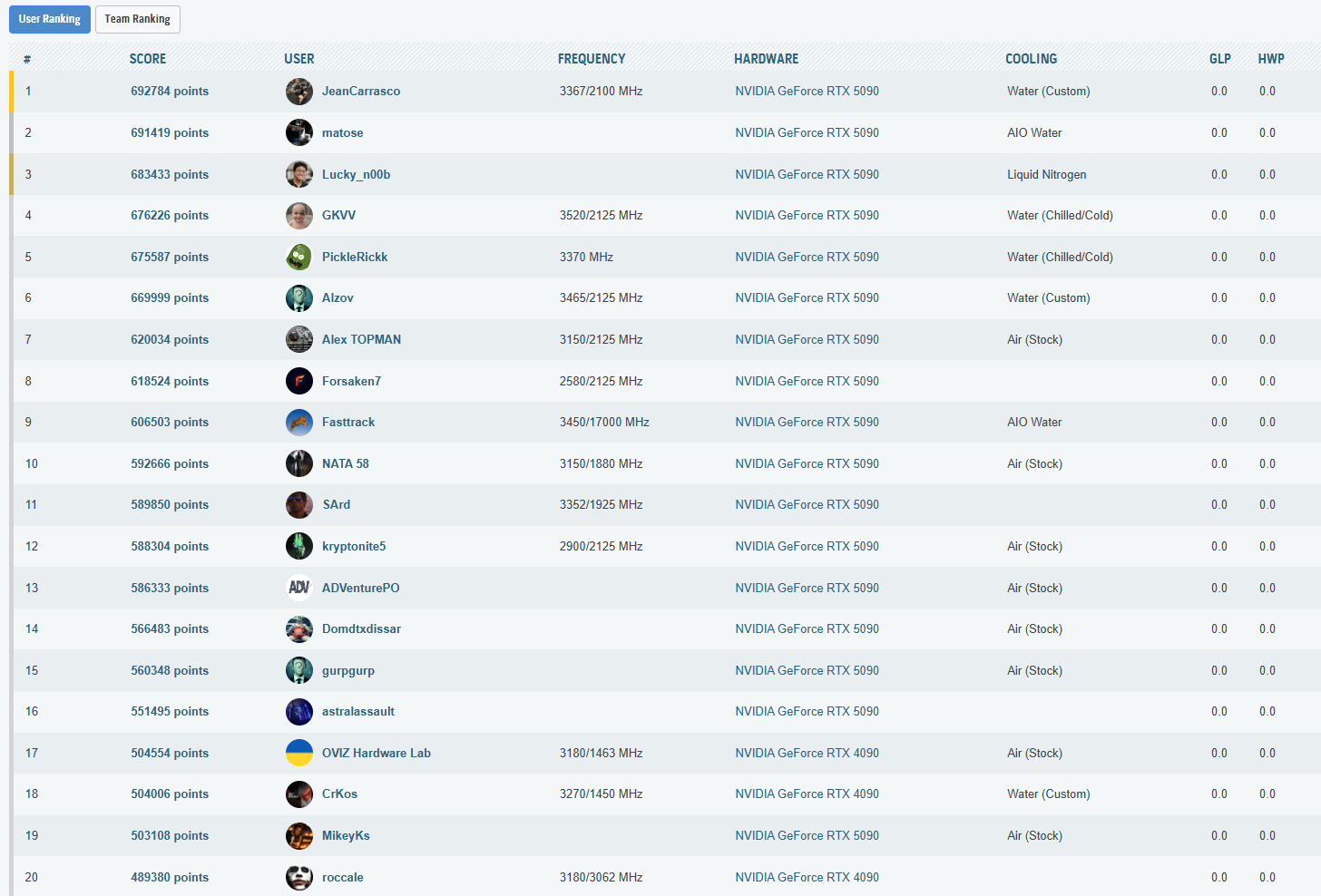The height and width of the screenshot is (896, 1321).
Task: Open astralassault's 551495 points score
Action: (170, 712)
